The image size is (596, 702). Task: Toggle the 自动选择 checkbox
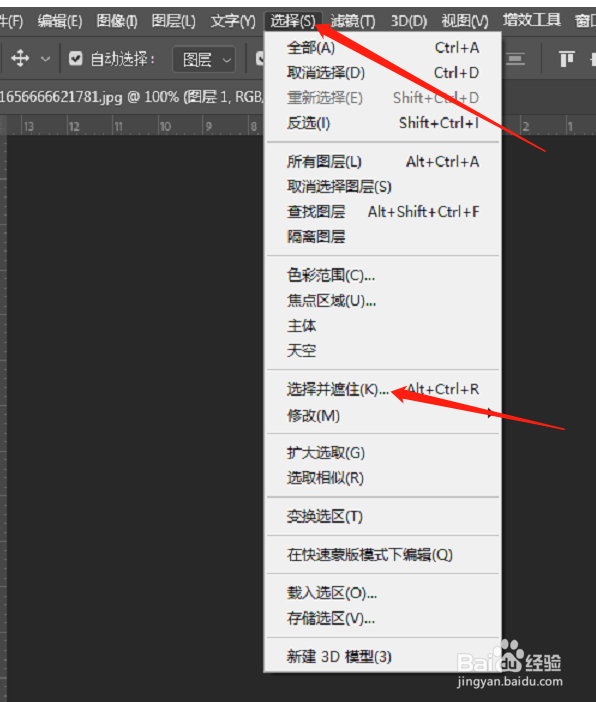point(76,58)
